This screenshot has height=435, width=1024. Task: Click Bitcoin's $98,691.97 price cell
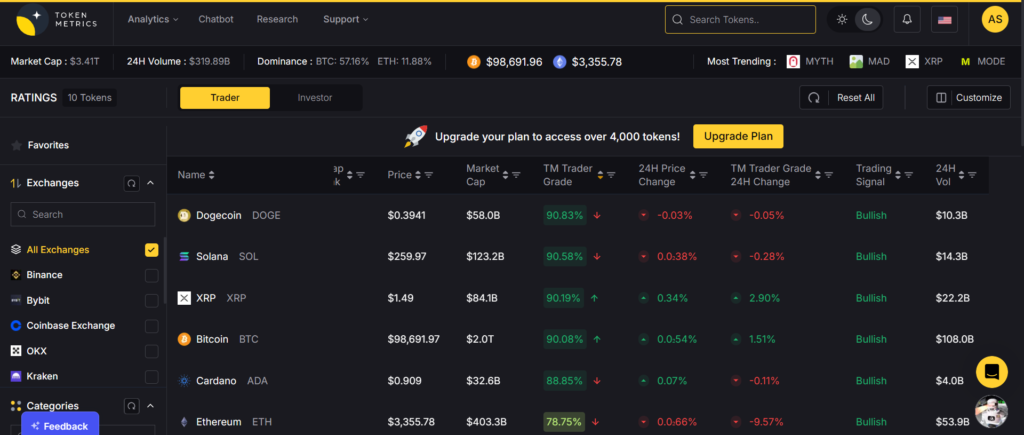[x=413, y=339]
